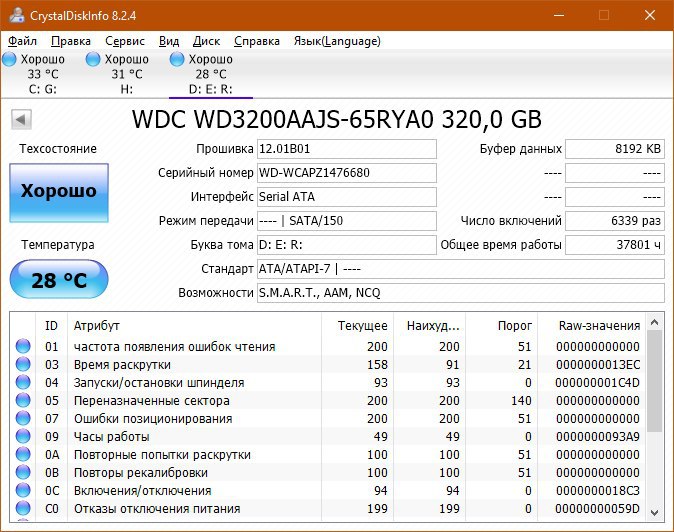Select the 'Переназначенные сектора' row
The image size is (674, 532).
[x=328, y=401]
